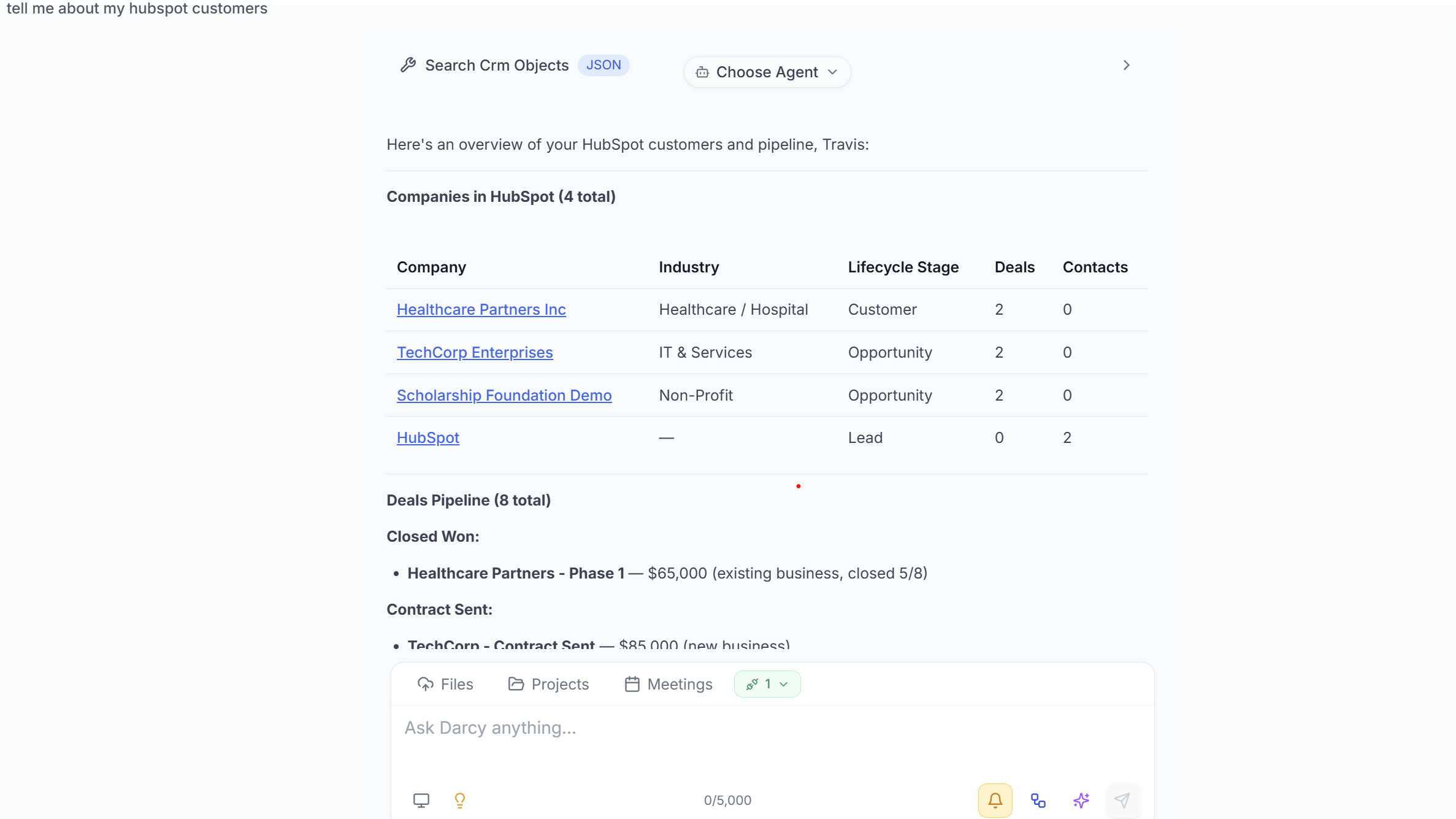Expand the connected integrations dropdown showing 1

[767, 684]
